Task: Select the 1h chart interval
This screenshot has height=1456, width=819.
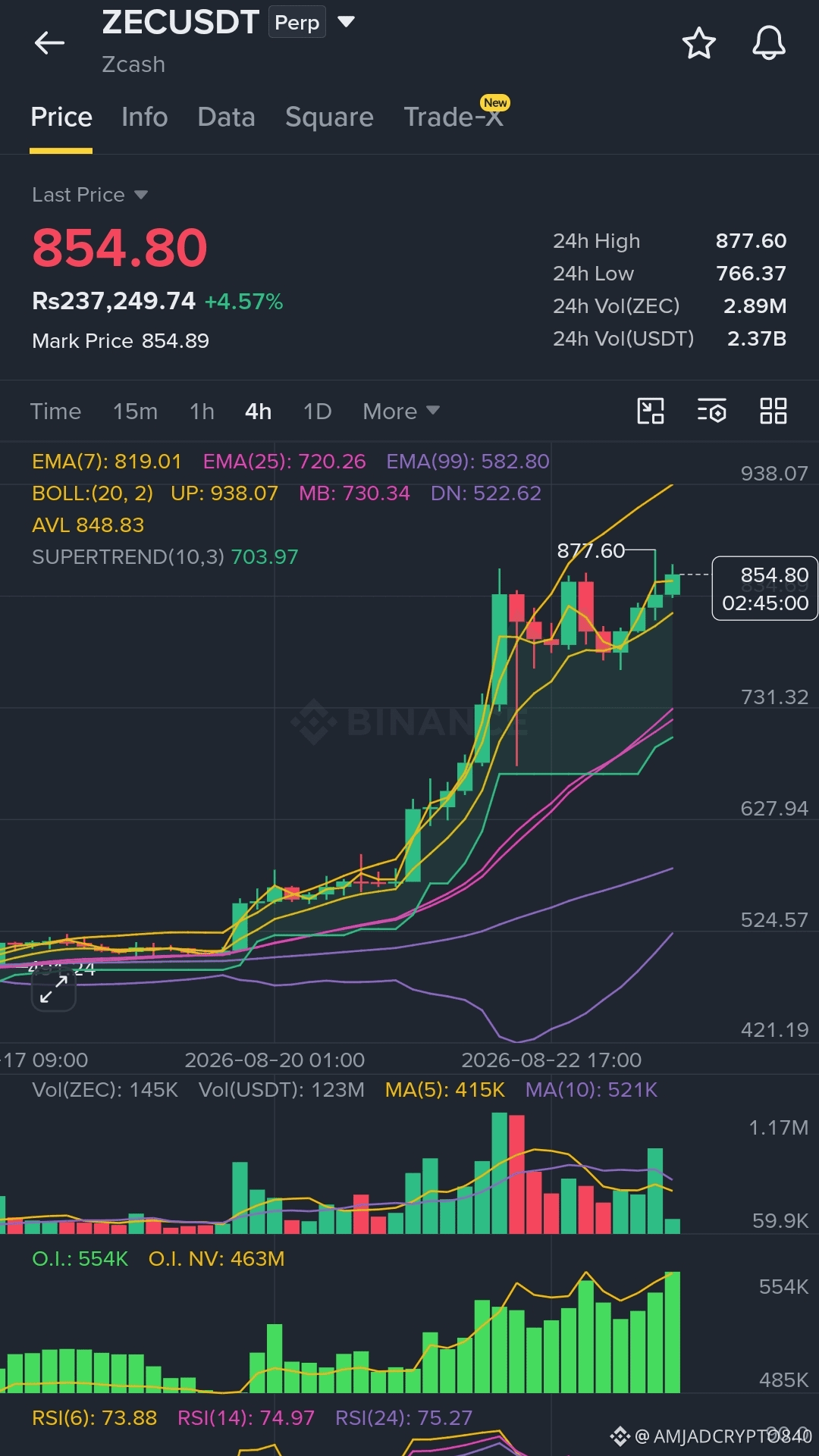Action: [x=202, y=411]
